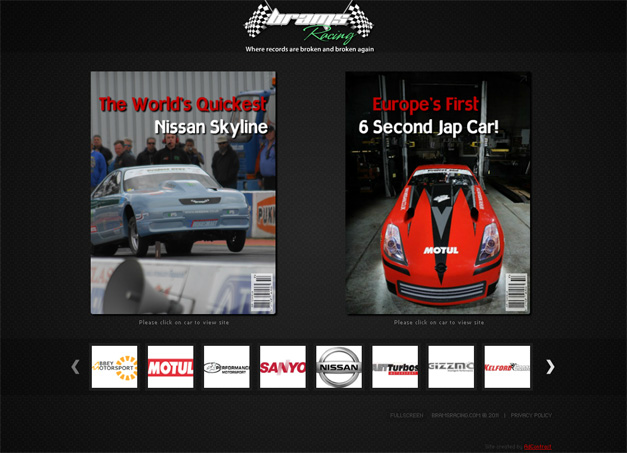This screenshot has height=453, width=627.
Task: Open the Nissan Skyline magazine cover
Action: tap(183, 193)
